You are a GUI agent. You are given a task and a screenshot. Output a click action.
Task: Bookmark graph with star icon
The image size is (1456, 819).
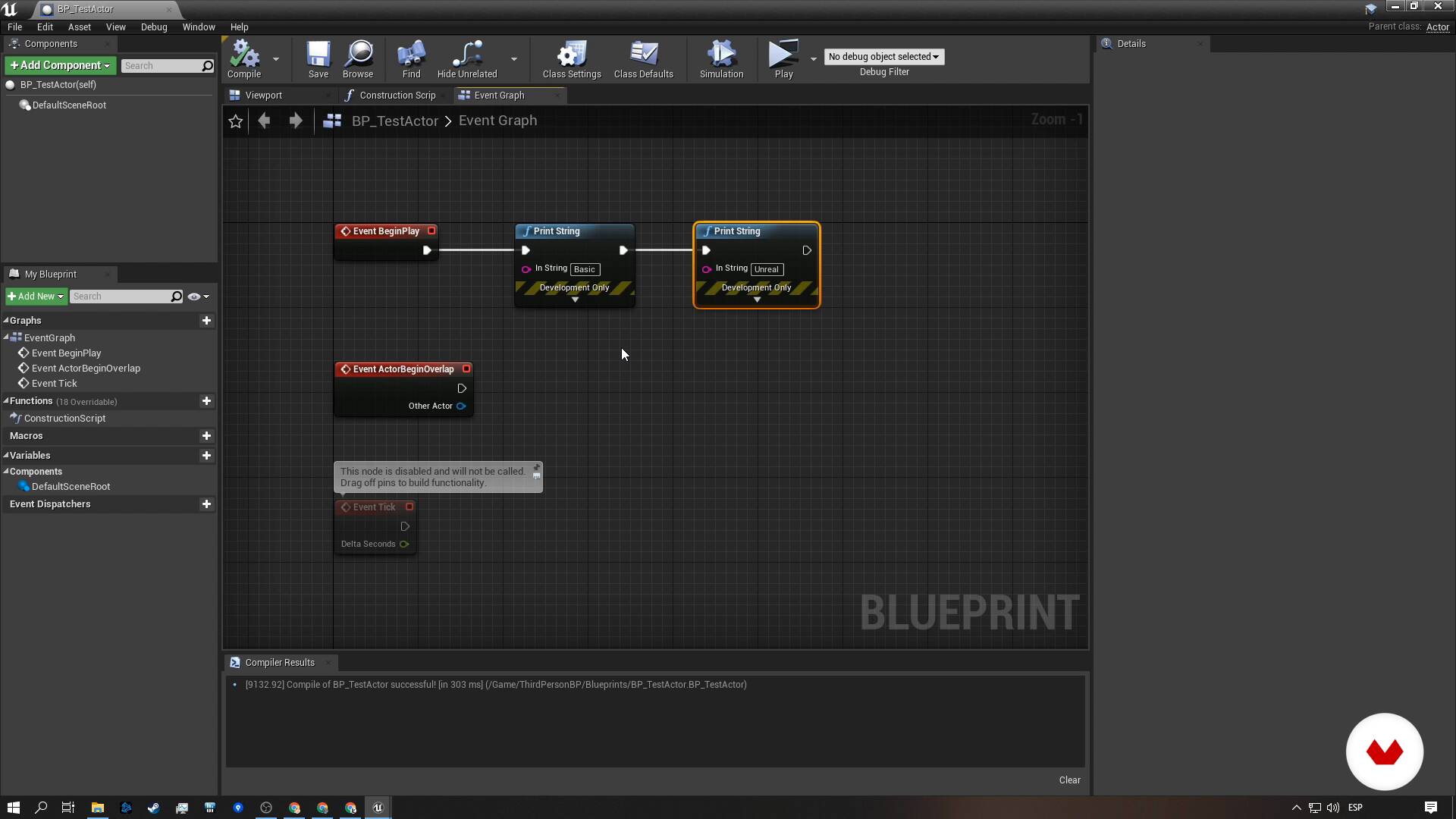pyautogui.click(x=236, y=121)
